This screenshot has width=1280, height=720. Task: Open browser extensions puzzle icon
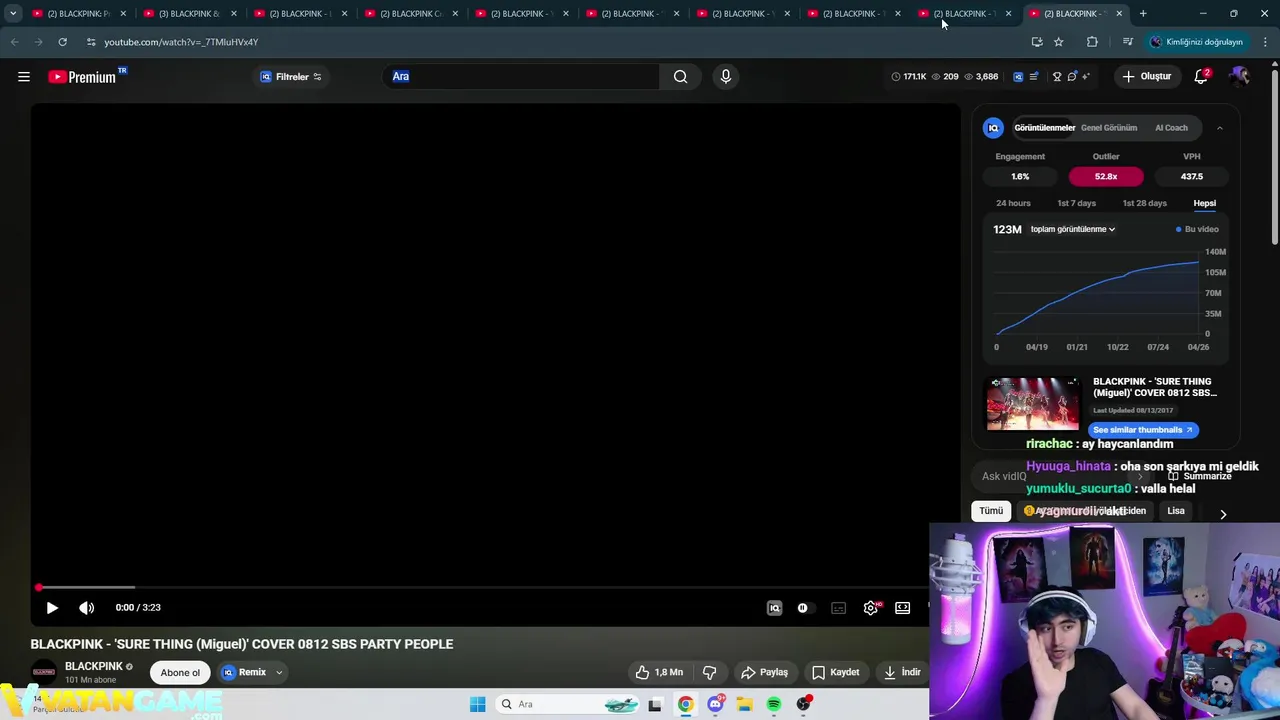click(1092, 42)
